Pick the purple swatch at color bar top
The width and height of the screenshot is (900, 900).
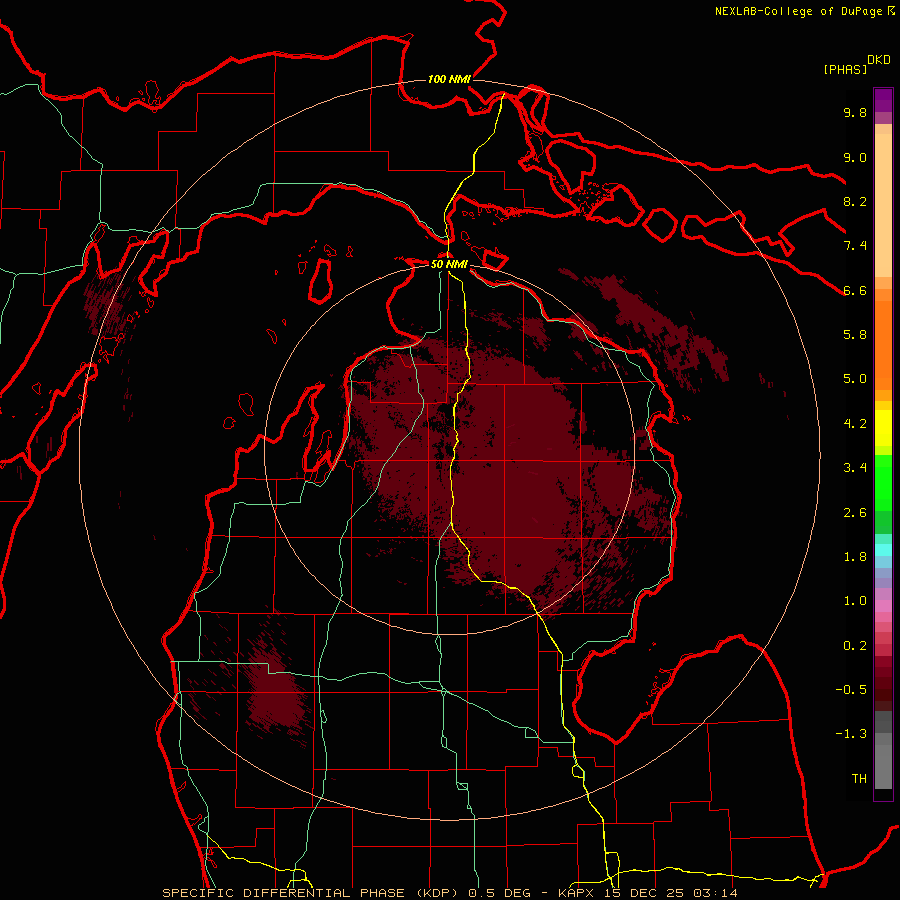pyautogui.click(x=883, y=100)
